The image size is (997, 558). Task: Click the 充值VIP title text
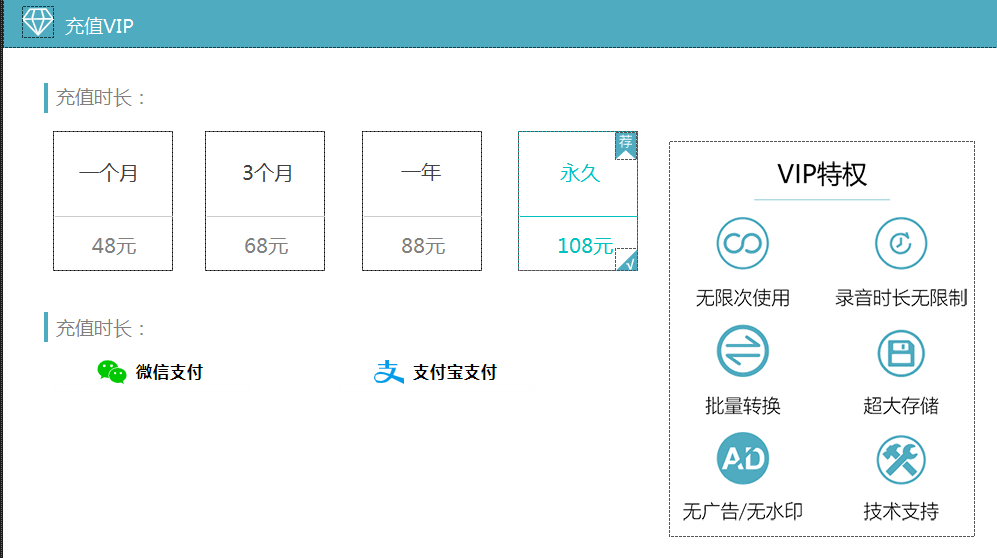pyautogui.click(x=99, y=26)
